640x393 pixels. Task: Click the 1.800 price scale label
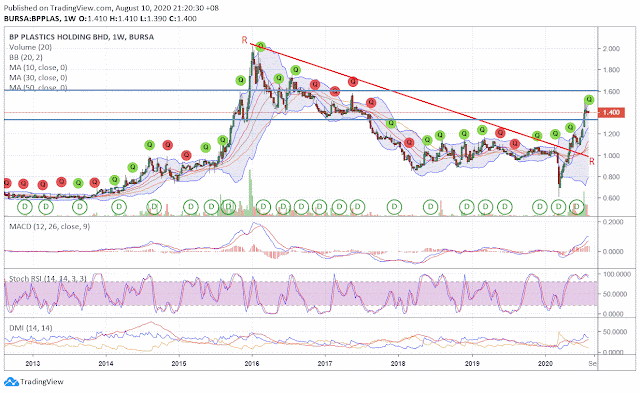click(611, 70)
